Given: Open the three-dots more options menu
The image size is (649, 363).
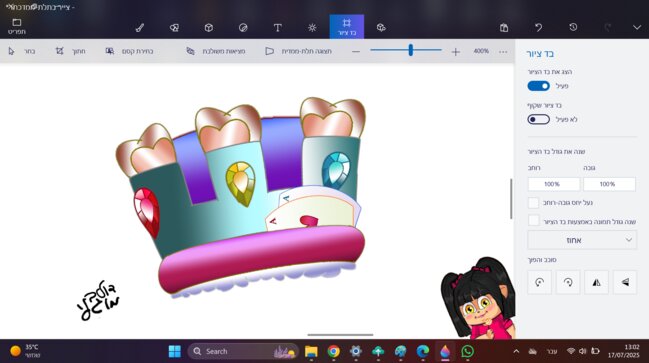Looking at the screenshot, I should (x=503, y=51).
